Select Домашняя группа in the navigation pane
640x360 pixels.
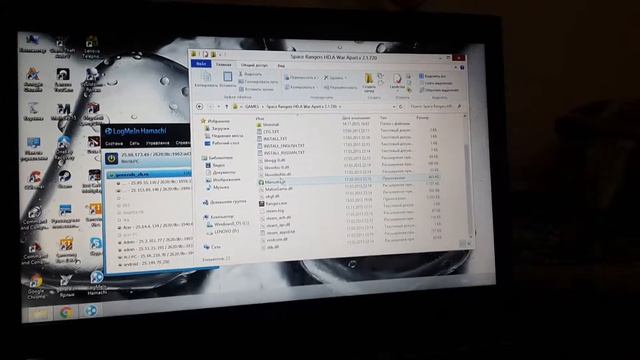tap(225, 202)
